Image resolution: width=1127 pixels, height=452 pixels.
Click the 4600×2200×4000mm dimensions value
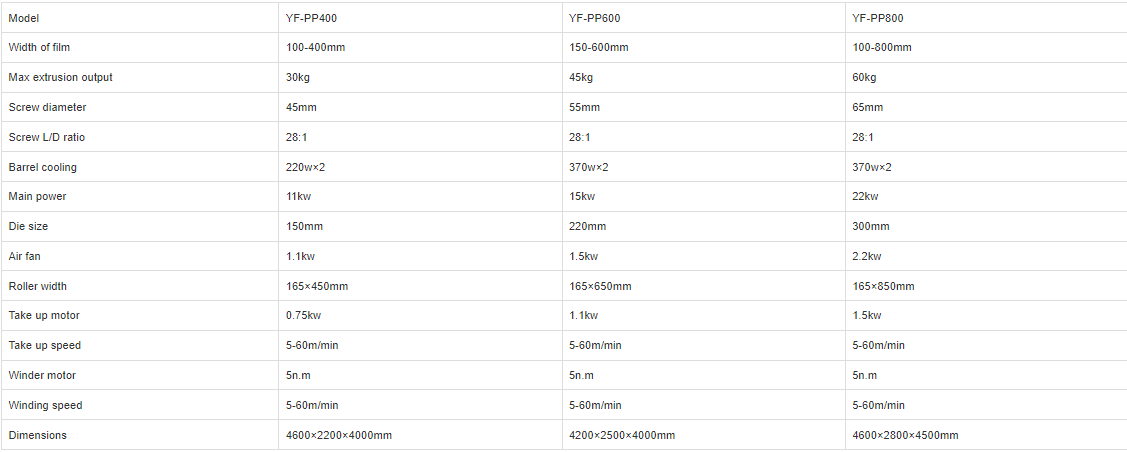pyautogui.click(x=339, y=435)
